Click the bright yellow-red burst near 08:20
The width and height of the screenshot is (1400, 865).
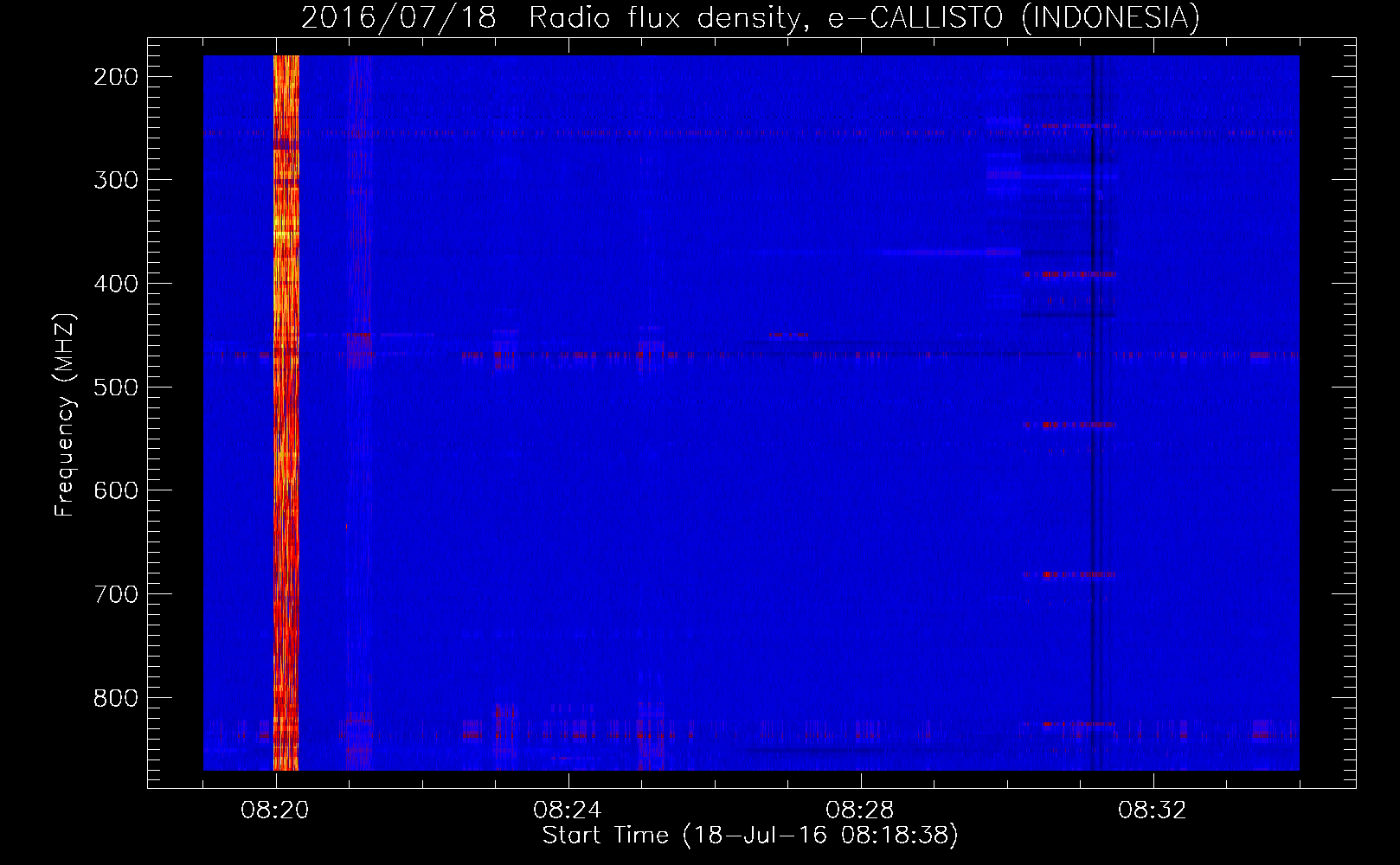pyautogui.click(x=286, y=413)
